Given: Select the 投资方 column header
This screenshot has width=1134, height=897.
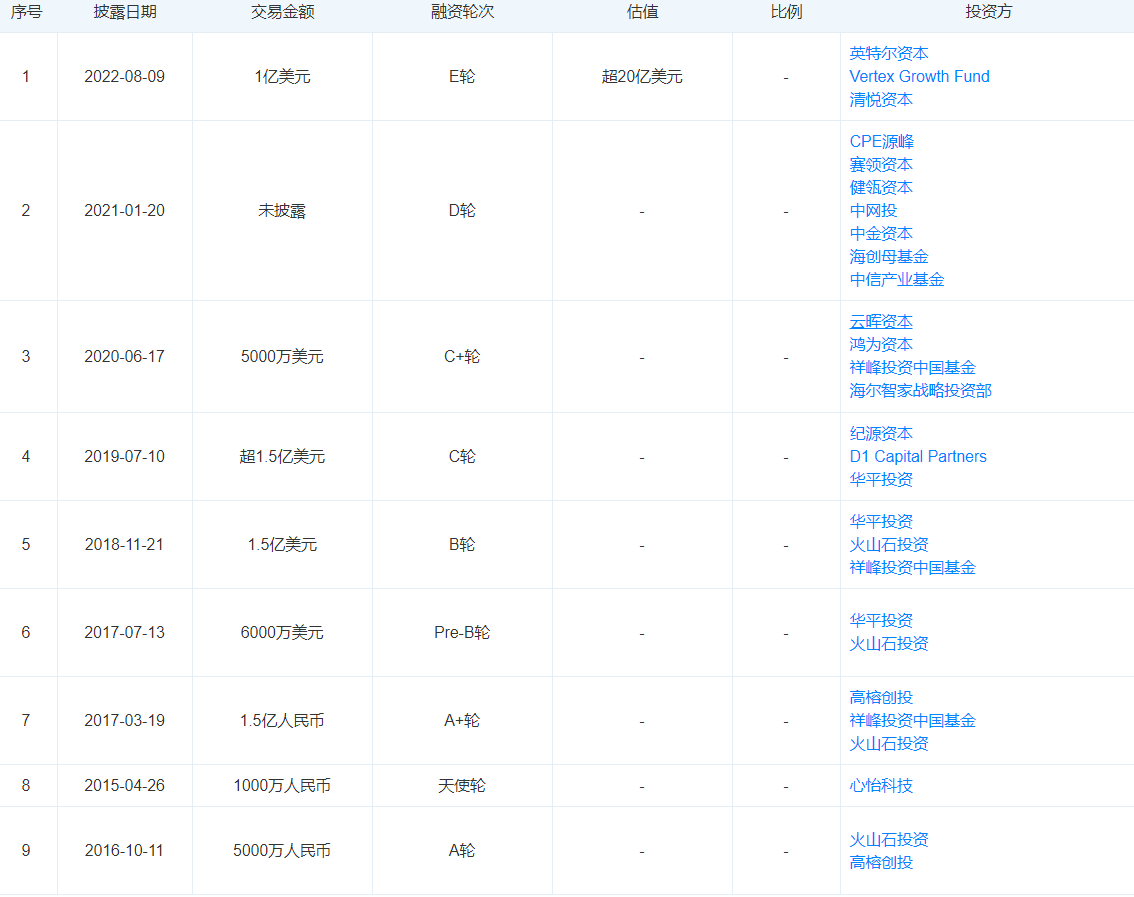Looking at the screenshot, I should [x=989, y=12].
